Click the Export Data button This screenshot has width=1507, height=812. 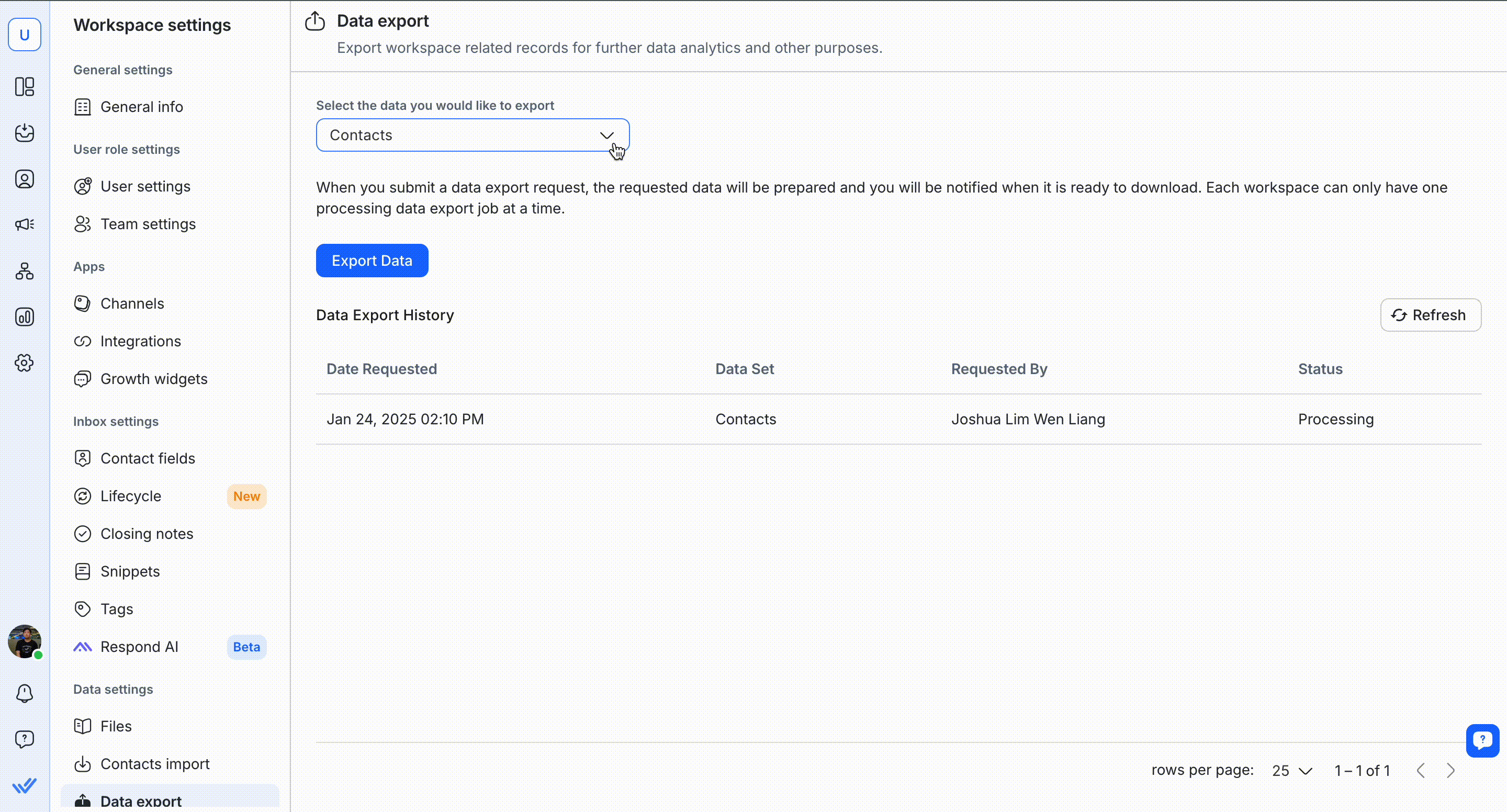[x=372, y=261]
